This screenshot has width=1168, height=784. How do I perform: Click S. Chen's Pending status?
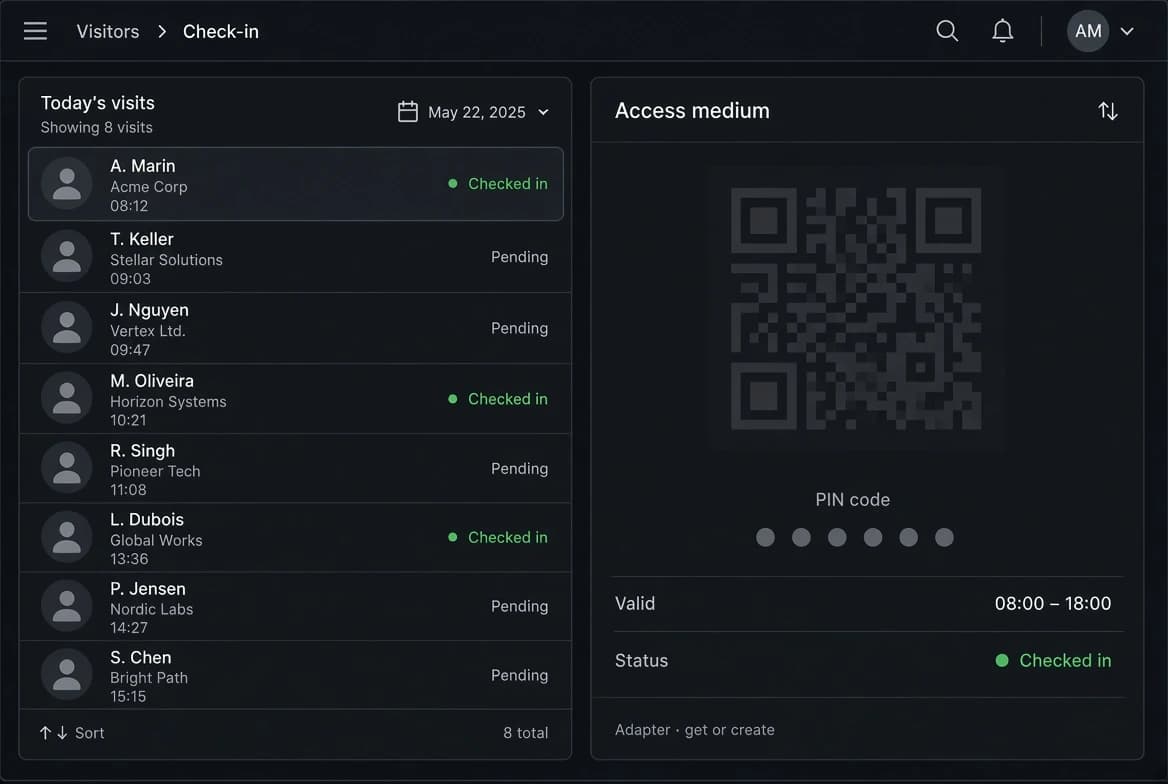click(x=519, y=675)
